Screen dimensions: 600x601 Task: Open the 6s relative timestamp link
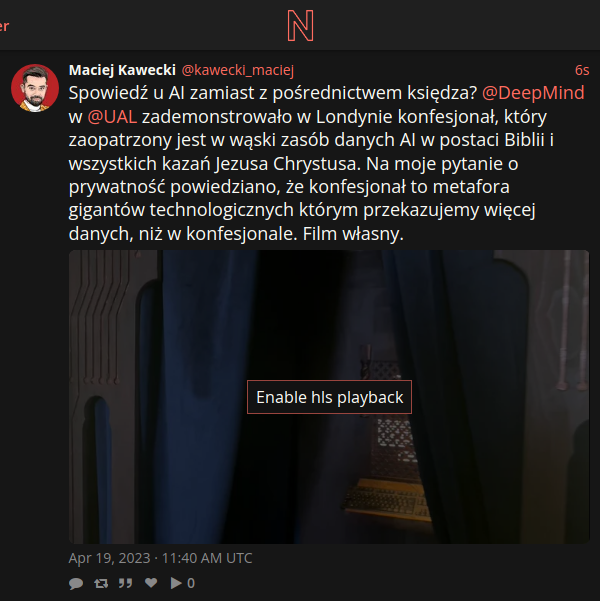pos(582,70)
